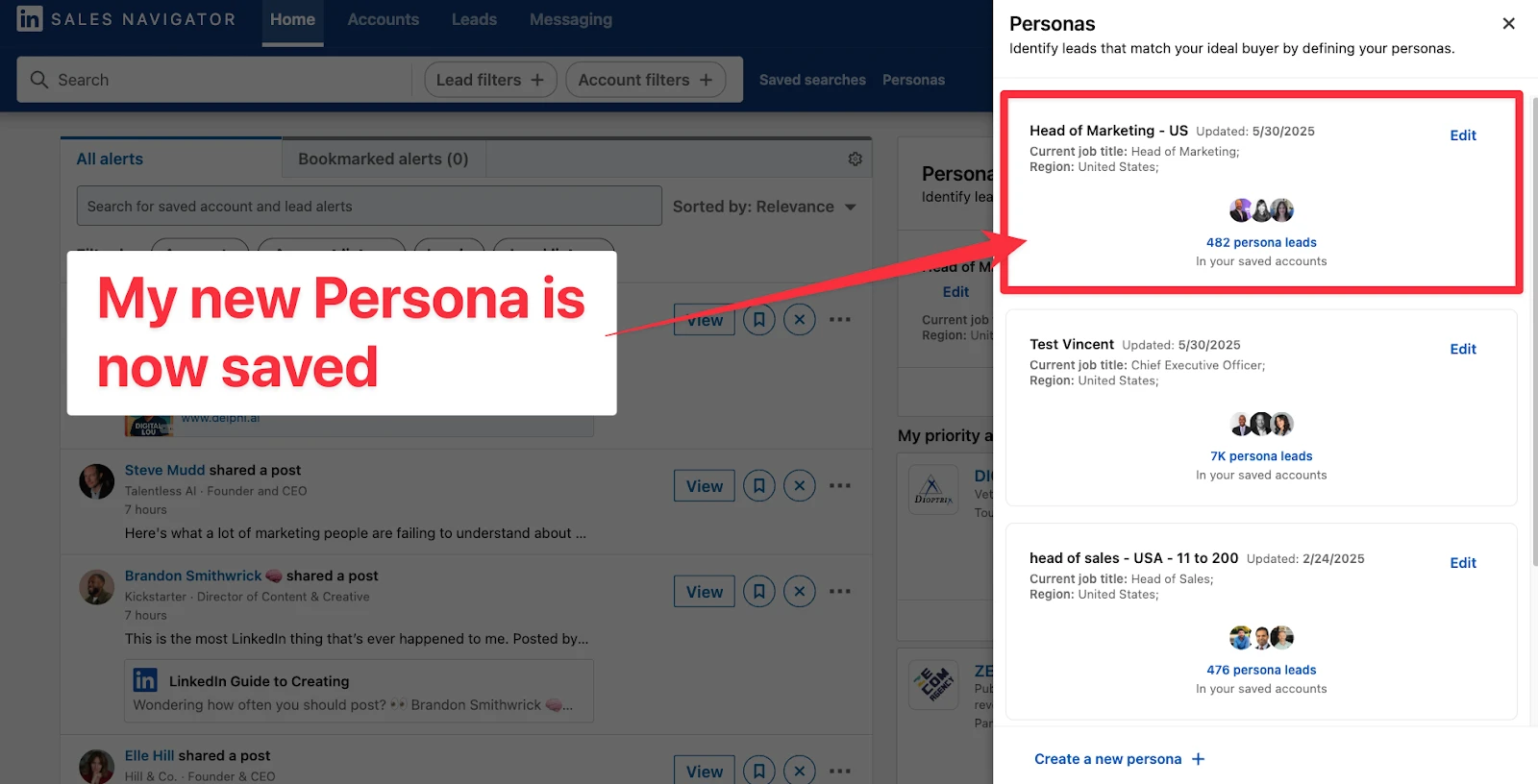
Task: Select the Head of Marketing - US title
Action: [x=1108, y=131]
